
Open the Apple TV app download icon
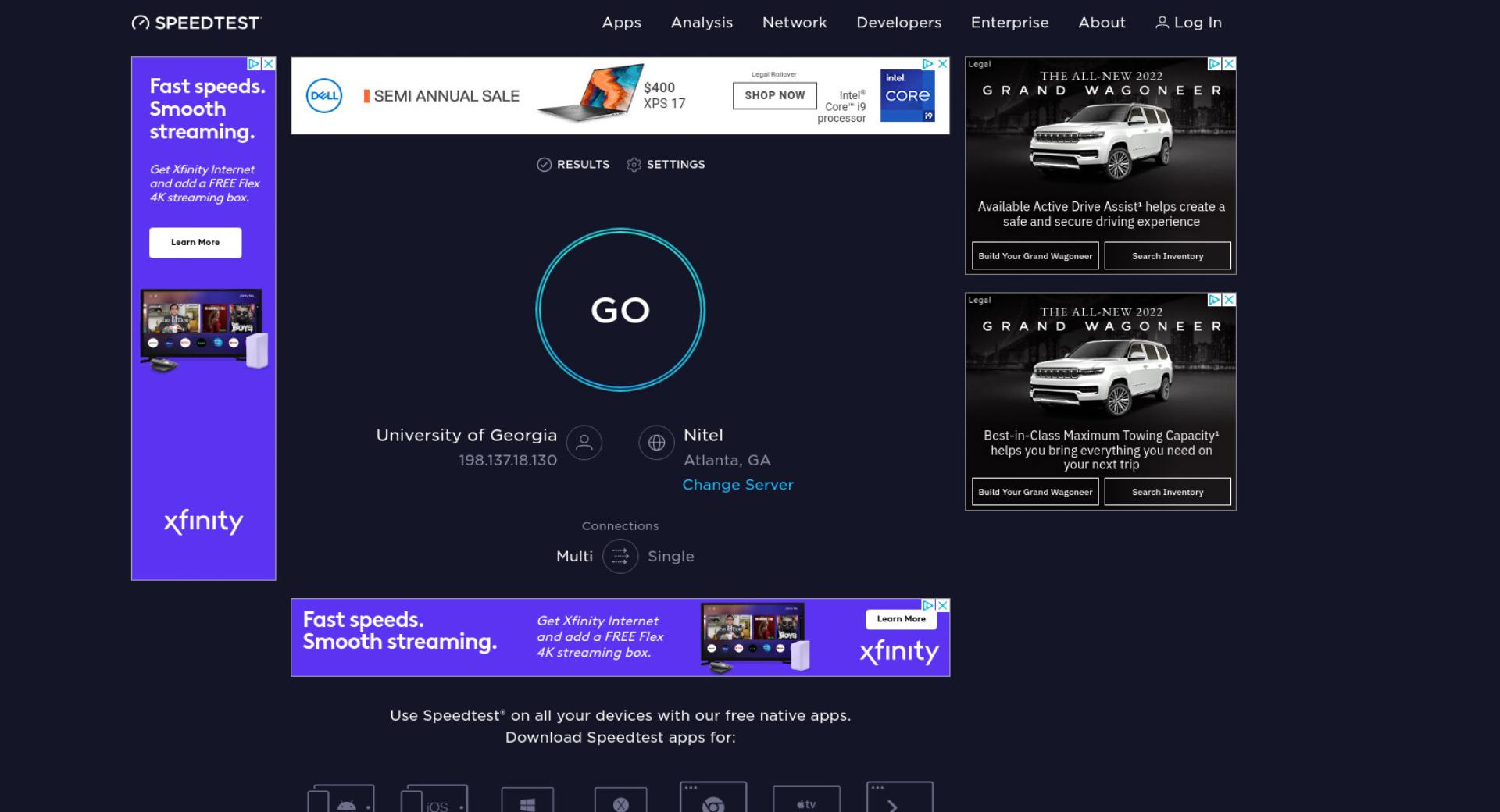(806, 800)
